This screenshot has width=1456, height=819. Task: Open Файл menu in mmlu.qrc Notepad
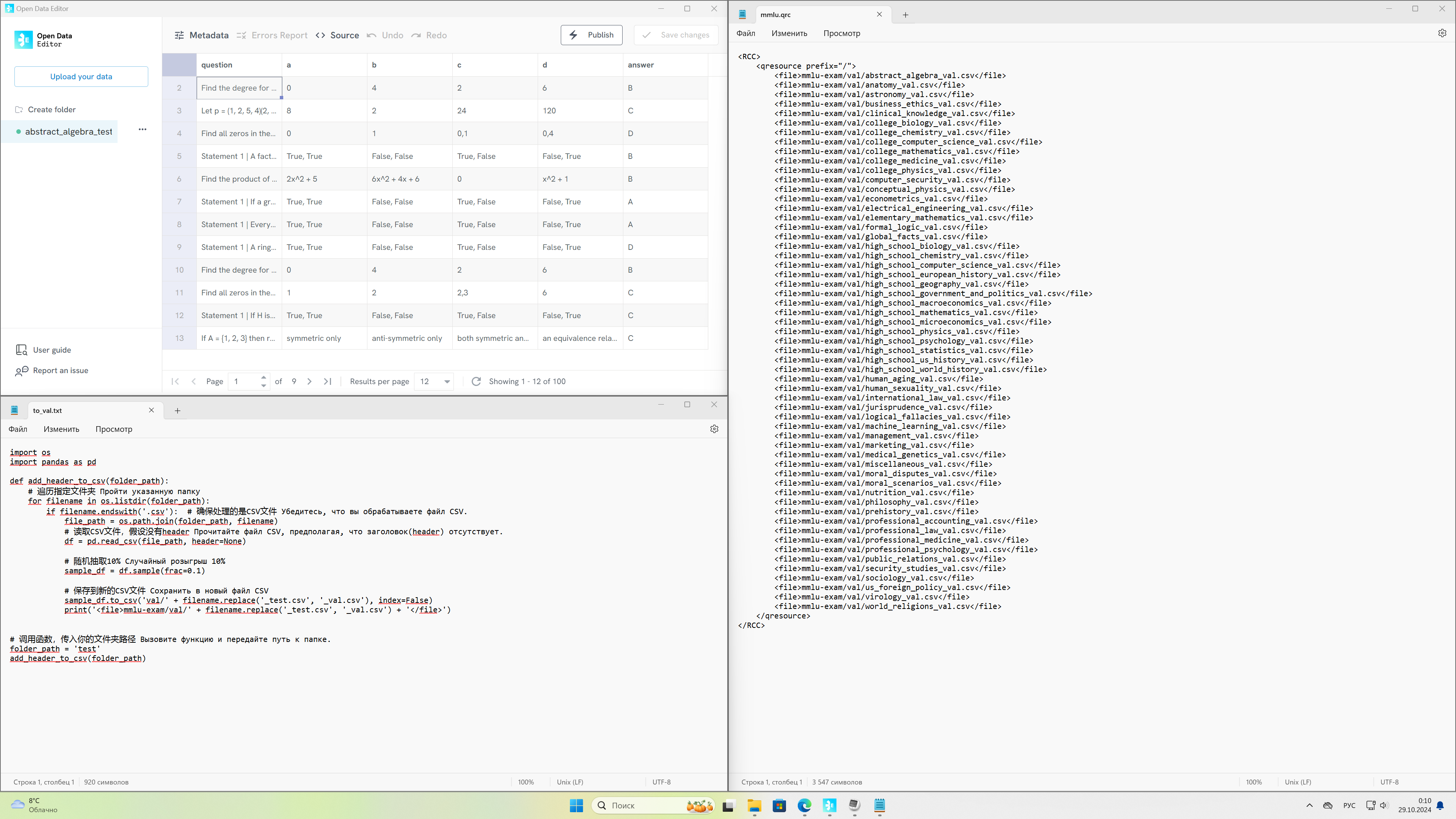tap(746, 33)
